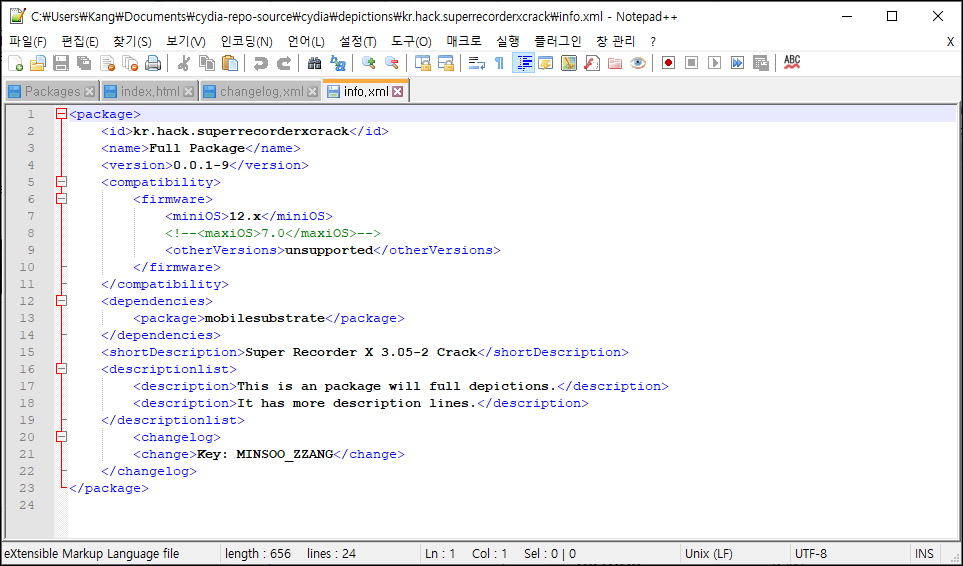This screenshot has height=566, width=963.
Task: Click the Redo arrow icon
Action: click(284, 63)
